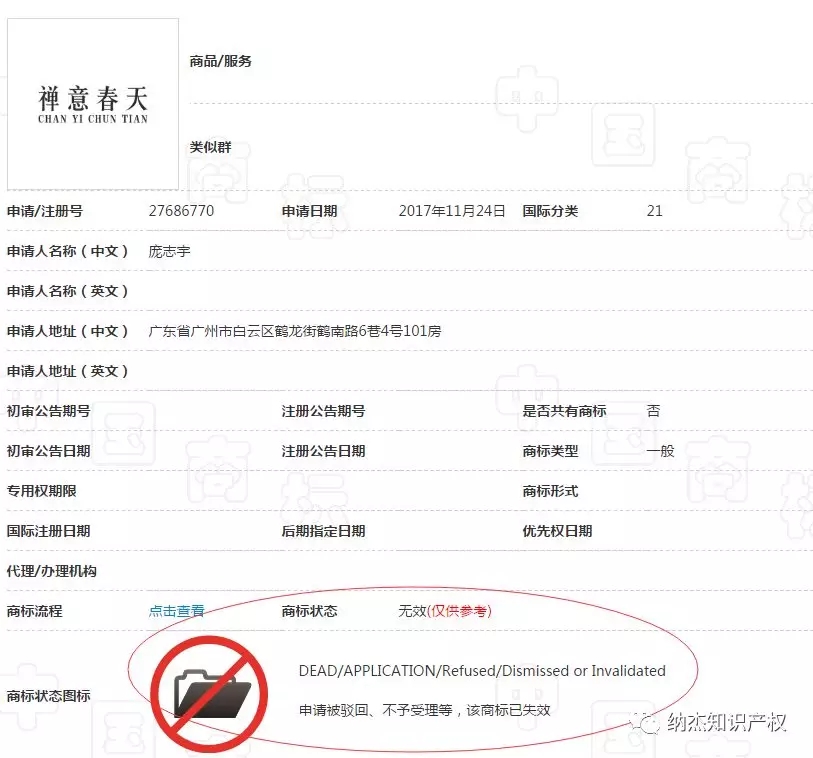Select the 禅意春天 trademark image

[92, 103]
